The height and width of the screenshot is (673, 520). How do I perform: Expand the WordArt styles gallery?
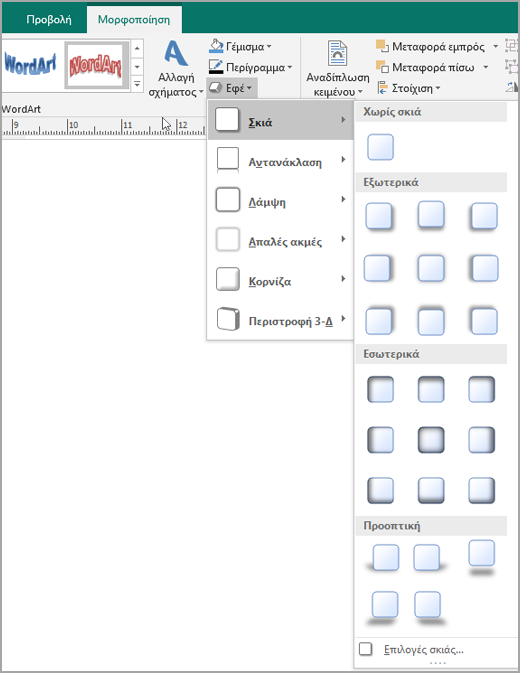coord(137,84)
